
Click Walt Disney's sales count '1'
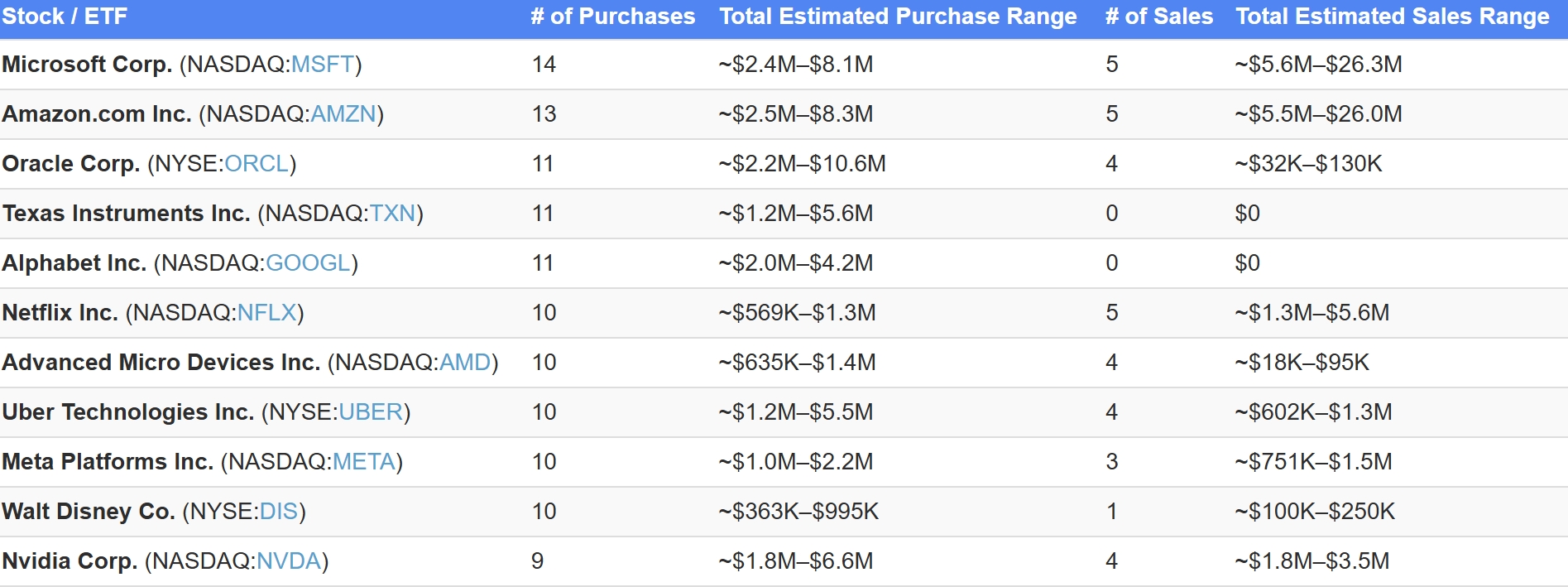(1112, 512)
